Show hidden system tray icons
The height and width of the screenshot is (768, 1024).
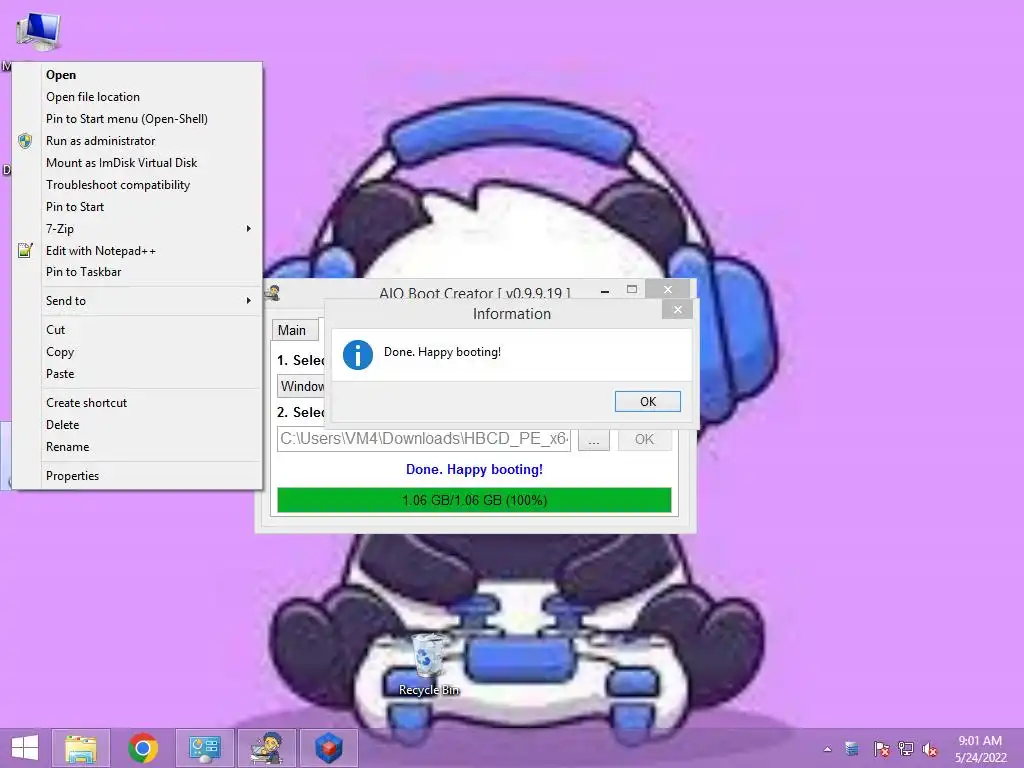tap(827, 749)
